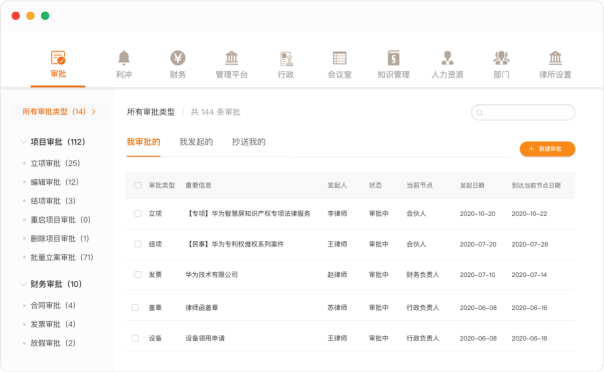Expand the 所有审批类型 (14) selector

pos(60,112)
